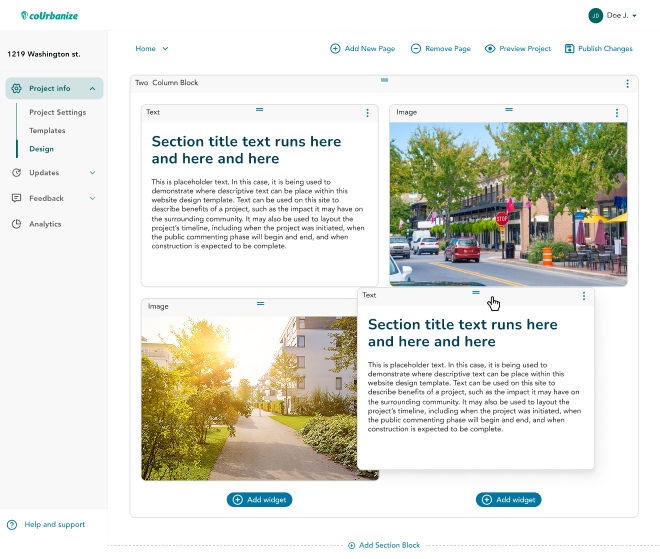Open the Two Column Block kebab menu
The image size is (660, 559).
pos(628,83)
